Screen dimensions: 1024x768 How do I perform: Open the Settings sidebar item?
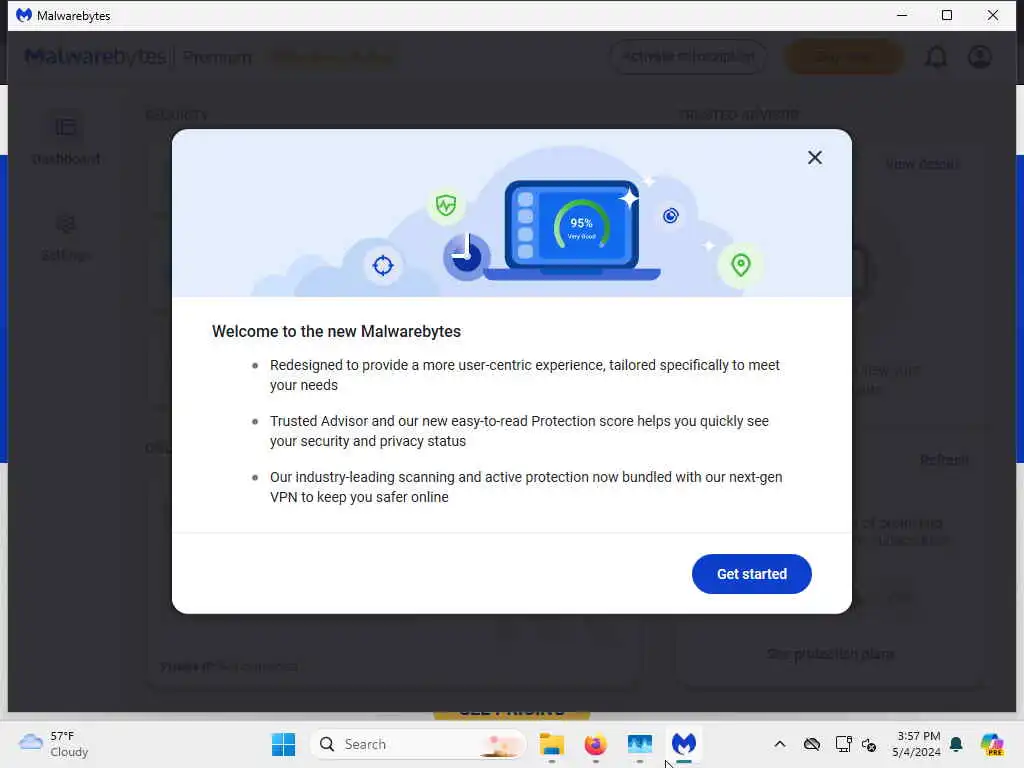click(66, 238)
